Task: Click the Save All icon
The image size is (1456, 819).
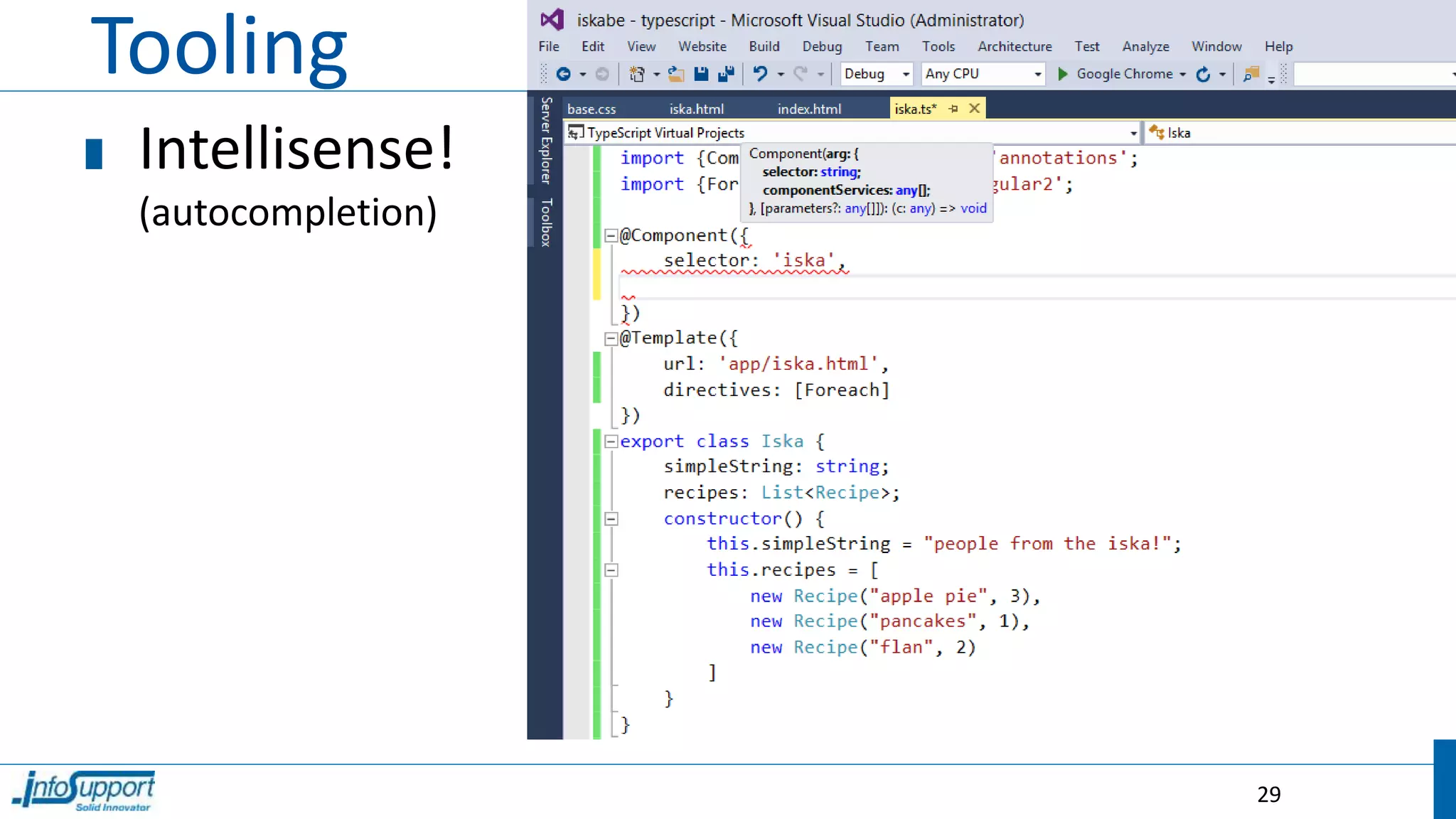Action: coord(726,74)
